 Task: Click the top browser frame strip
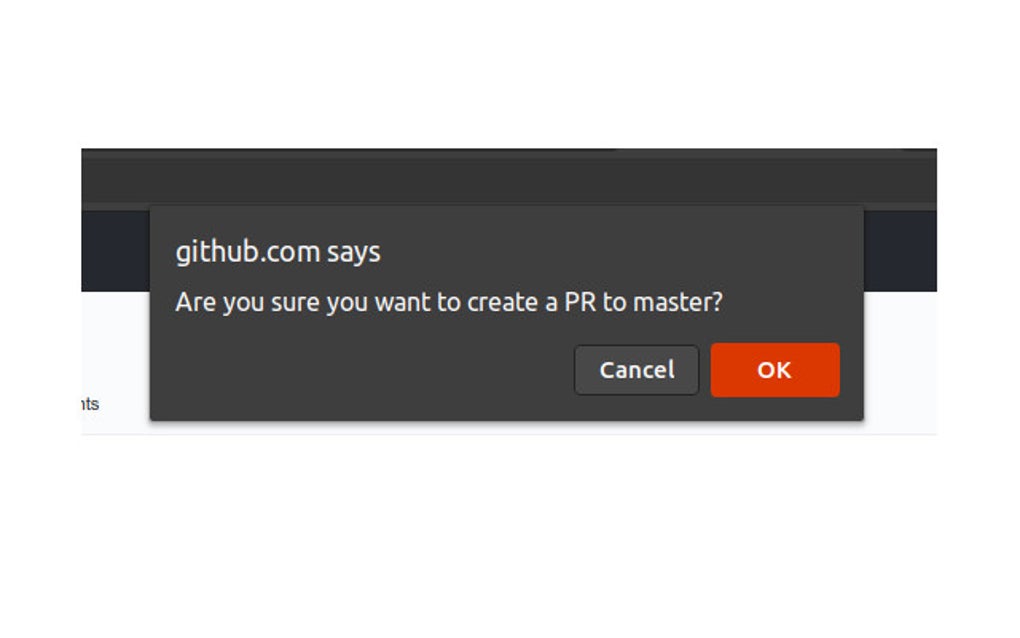point(509,153)
